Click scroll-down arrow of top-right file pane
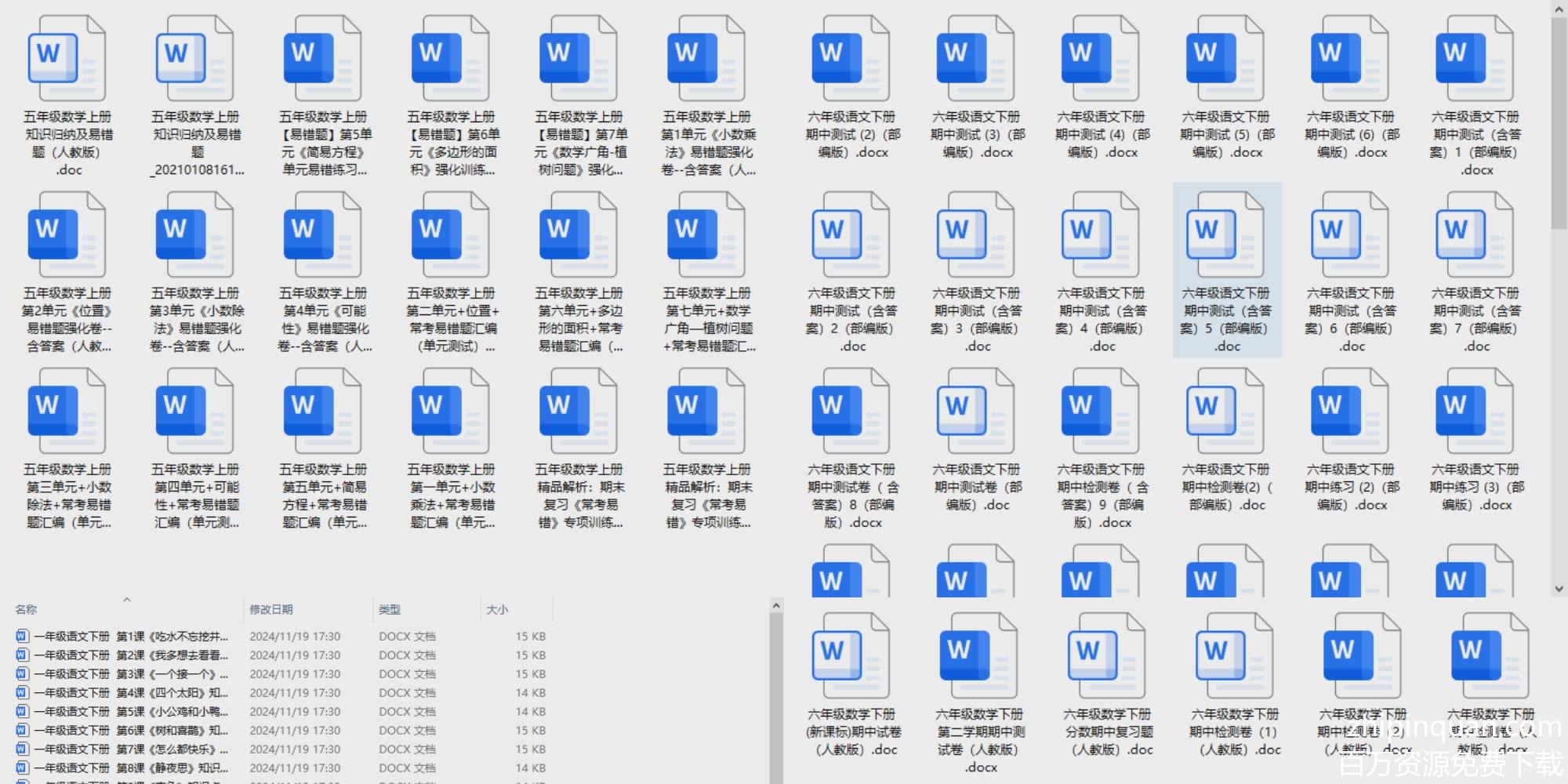 tap(1559, 589)
